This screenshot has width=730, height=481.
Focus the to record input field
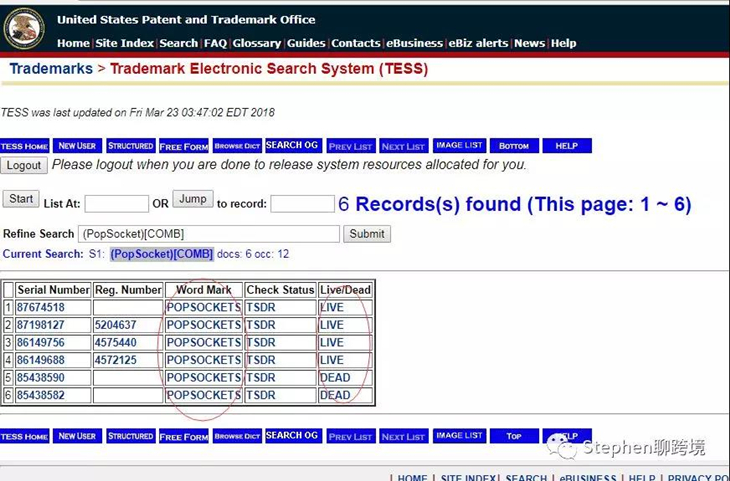[303, 204]
